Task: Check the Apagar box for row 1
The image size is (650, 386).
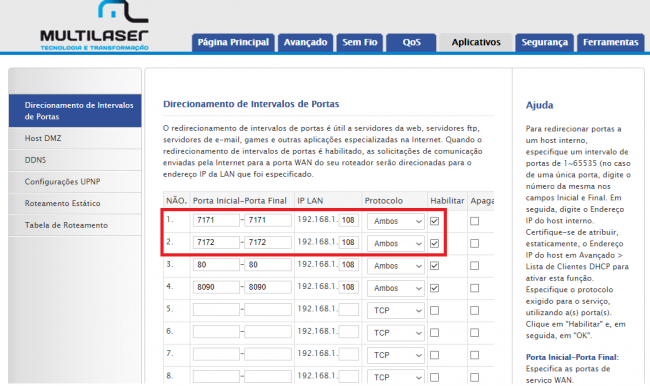Action: (475, 221)
